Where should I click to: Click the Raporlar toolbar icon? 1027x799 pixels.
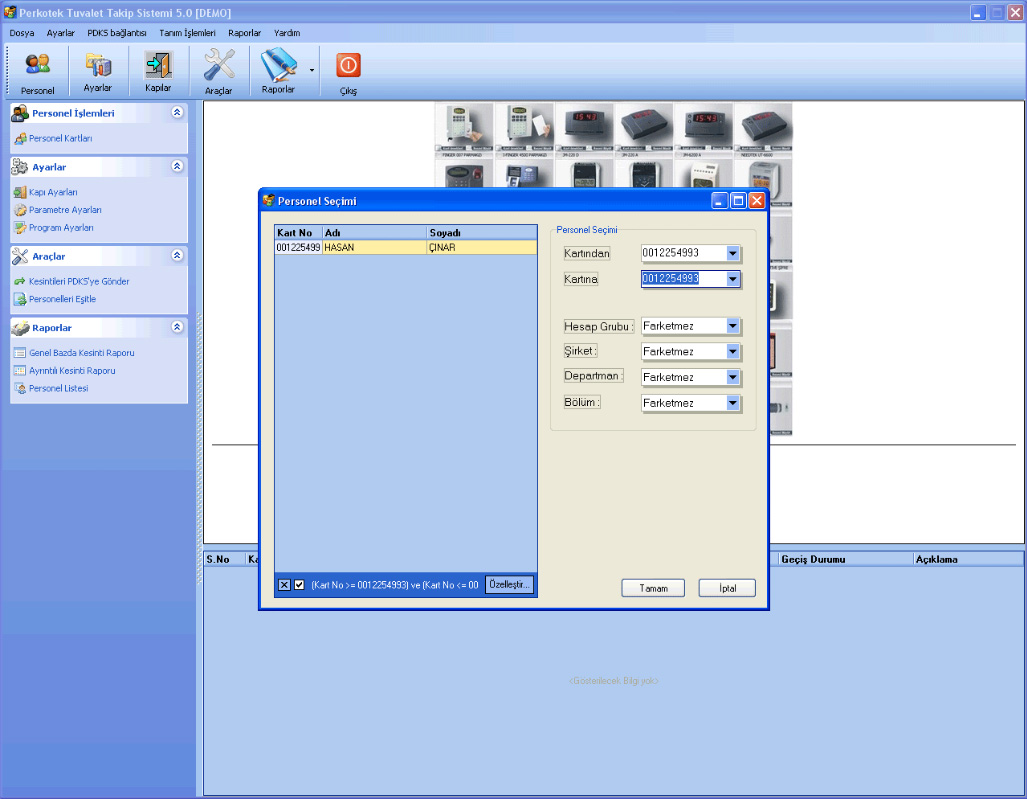tap(278, 67)
